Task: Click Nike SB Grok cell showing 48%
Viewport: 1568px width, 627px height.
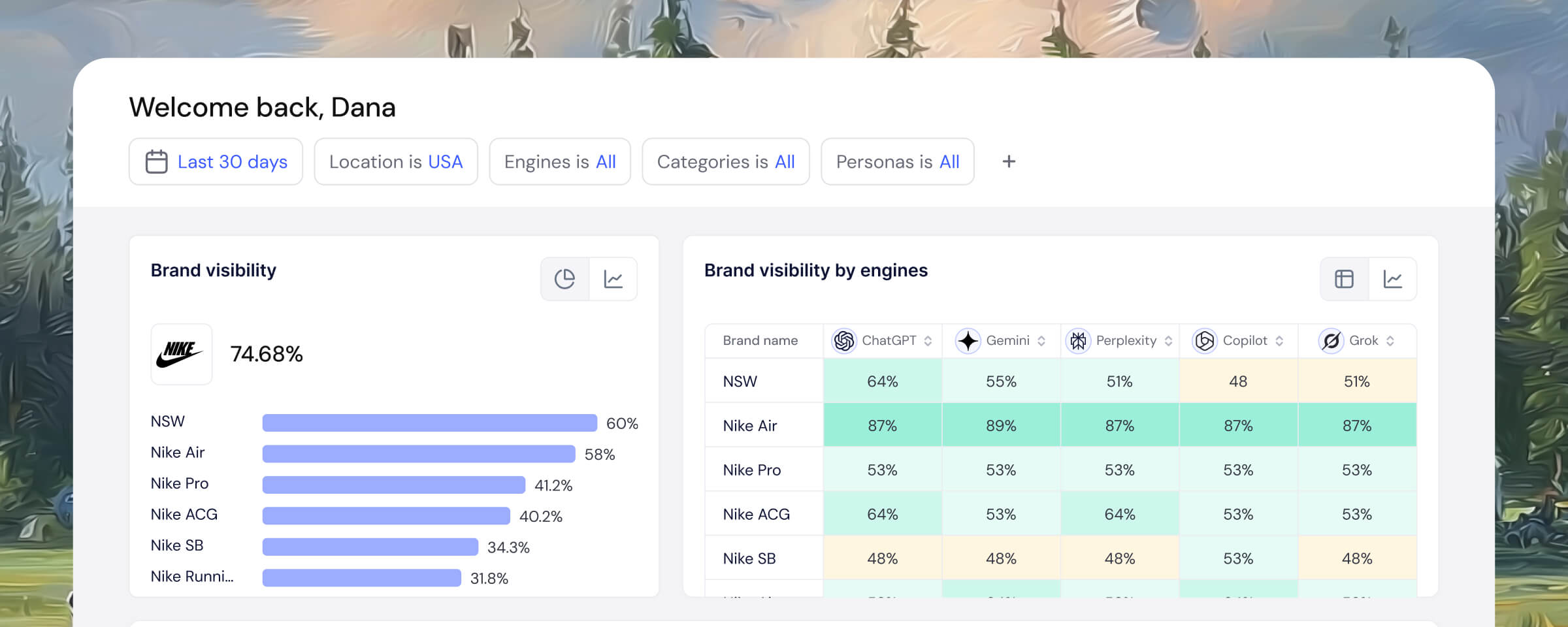Action: (x=1357, y=558)
